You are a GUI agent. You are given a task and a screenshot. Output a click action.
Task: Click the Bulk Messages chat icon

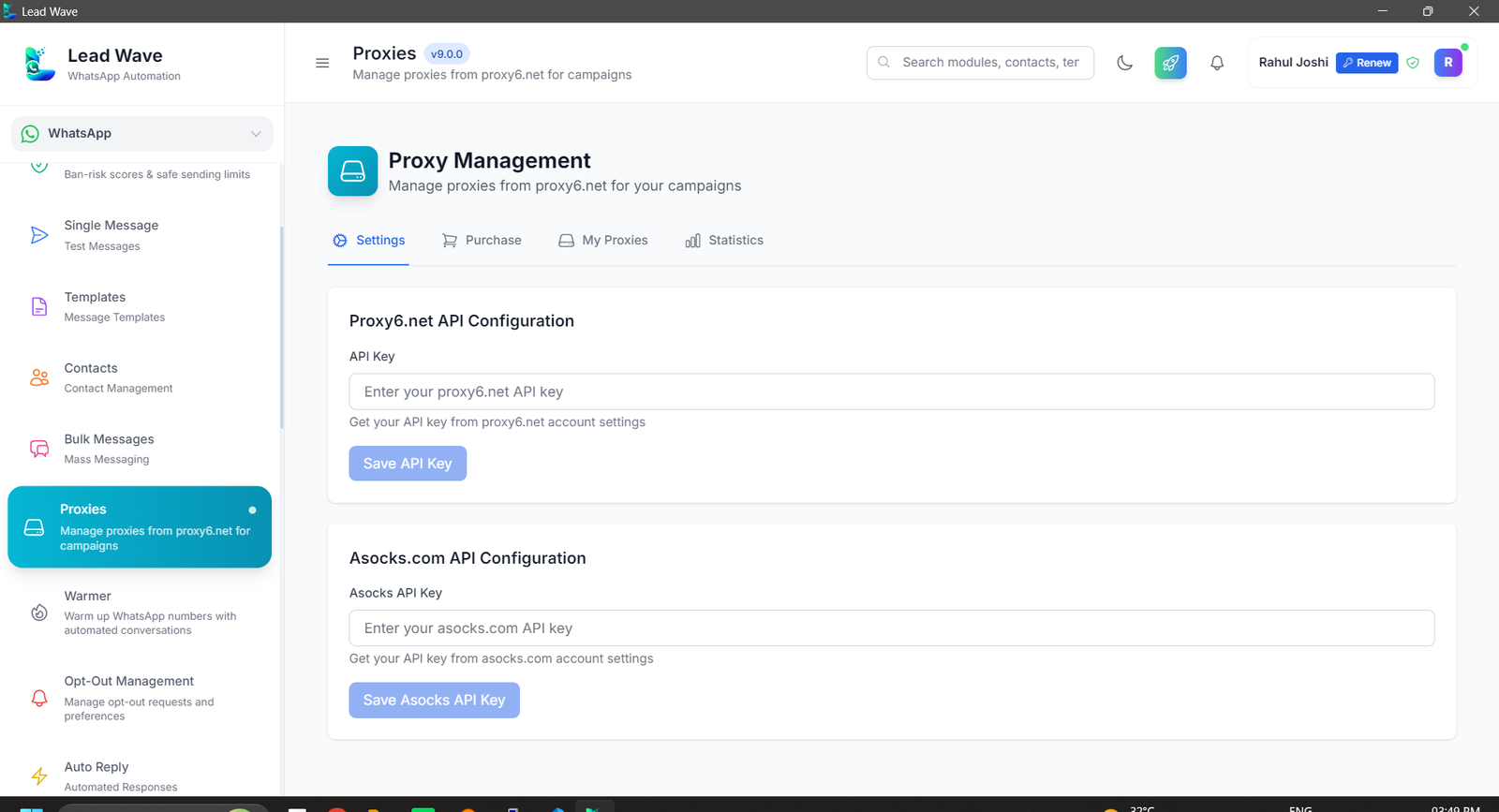[39, 449]
